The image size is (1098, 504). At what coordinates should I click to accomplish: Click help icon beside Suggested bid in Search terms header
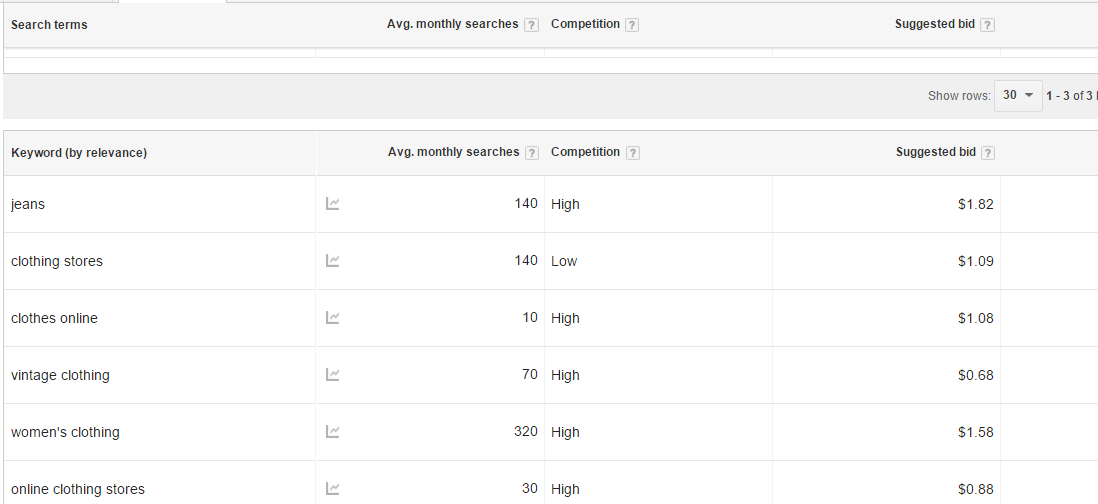coord(987,25)
